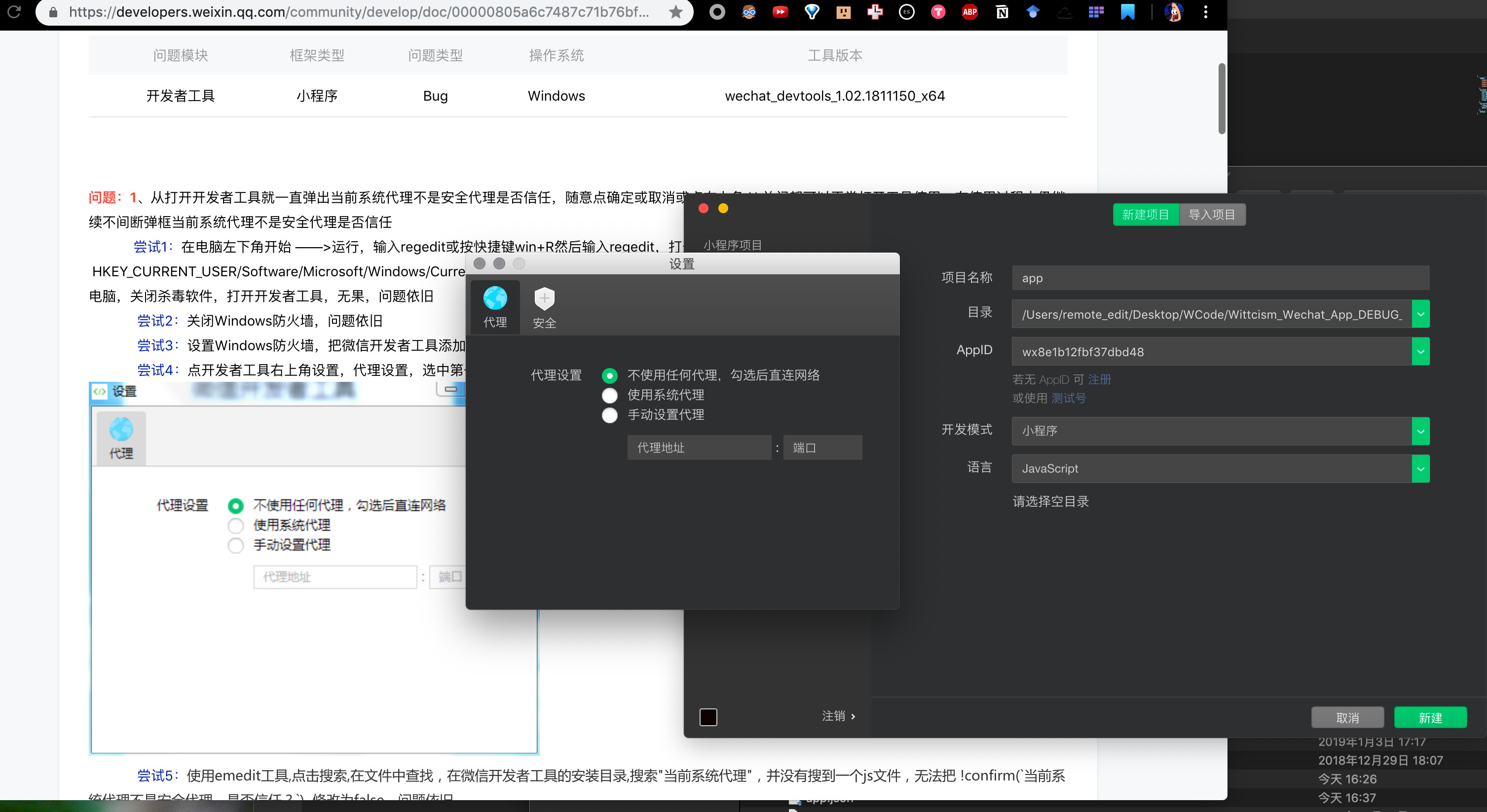Switch to the Security settings tab
The image size is (1487, 812).
point(544,307)
